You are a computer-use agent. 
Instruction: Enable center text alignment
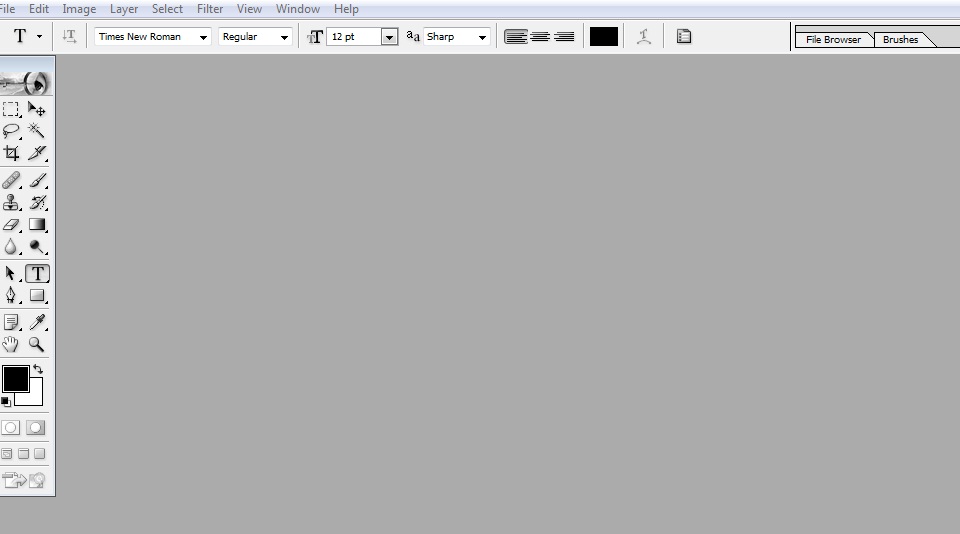point(540,37)
